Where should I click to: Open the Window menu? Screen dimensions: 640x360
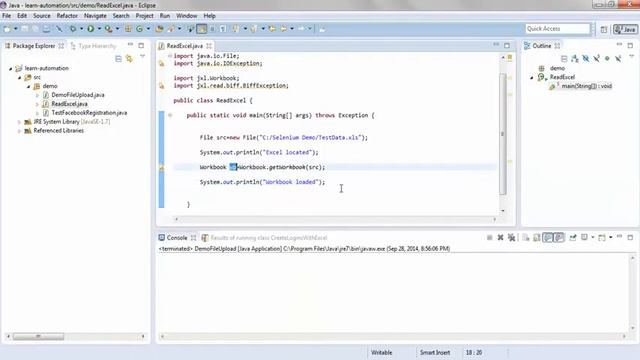tap(187, 16)
